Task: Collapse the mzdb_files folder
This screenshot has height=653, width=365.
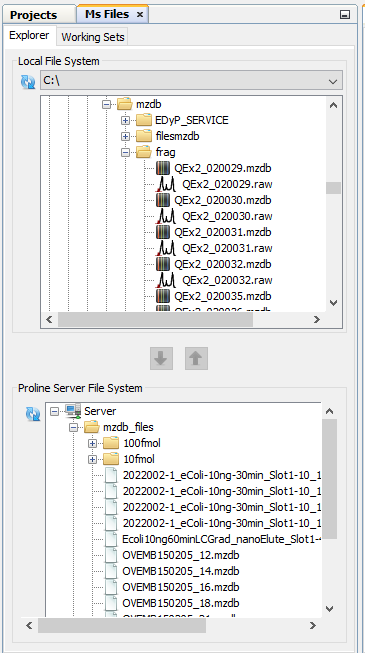Action: pyautogui.click(x=74, y=427)
